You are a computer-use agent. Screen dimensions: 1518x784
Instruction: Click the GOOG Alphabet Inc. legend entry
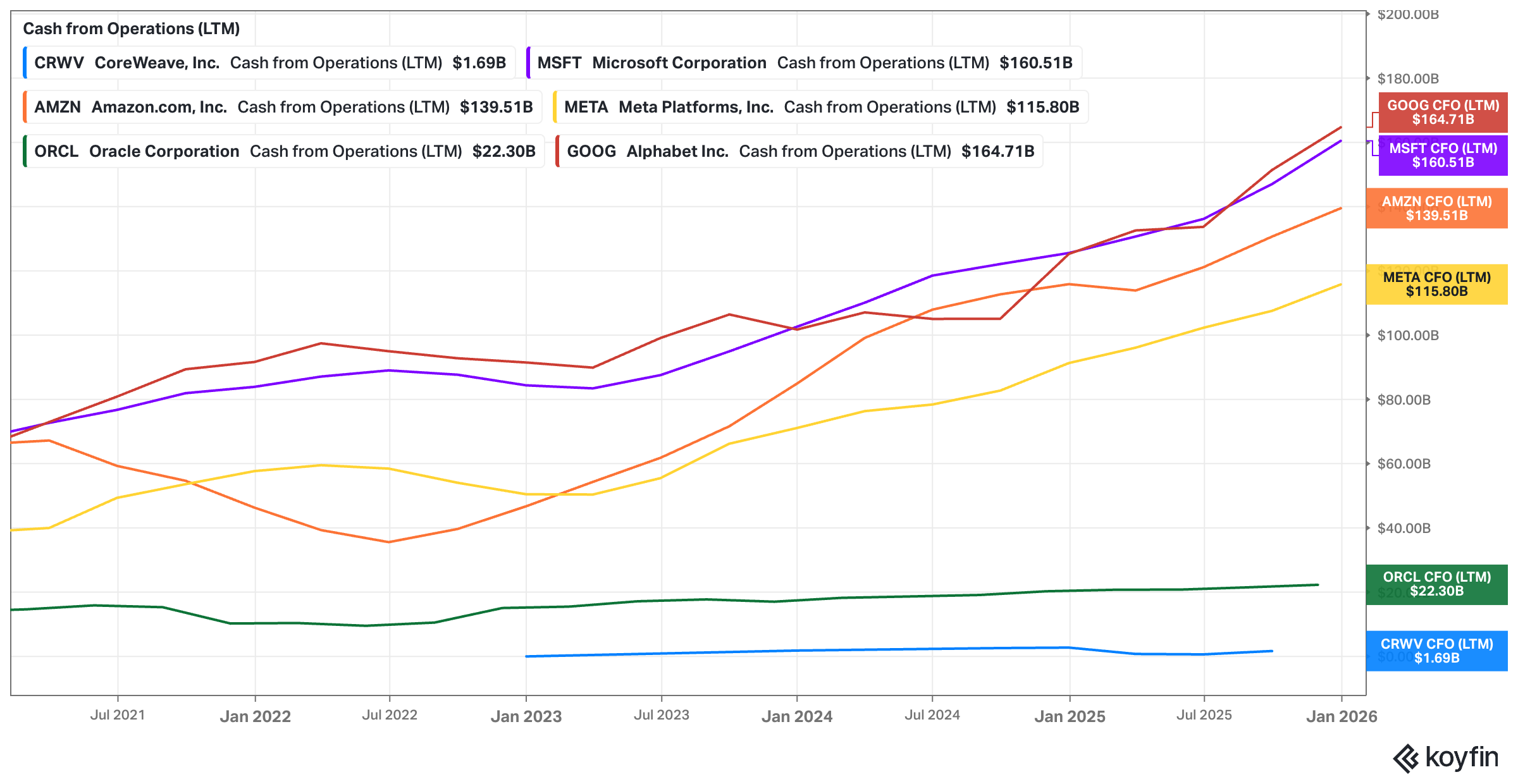(799, 151)
